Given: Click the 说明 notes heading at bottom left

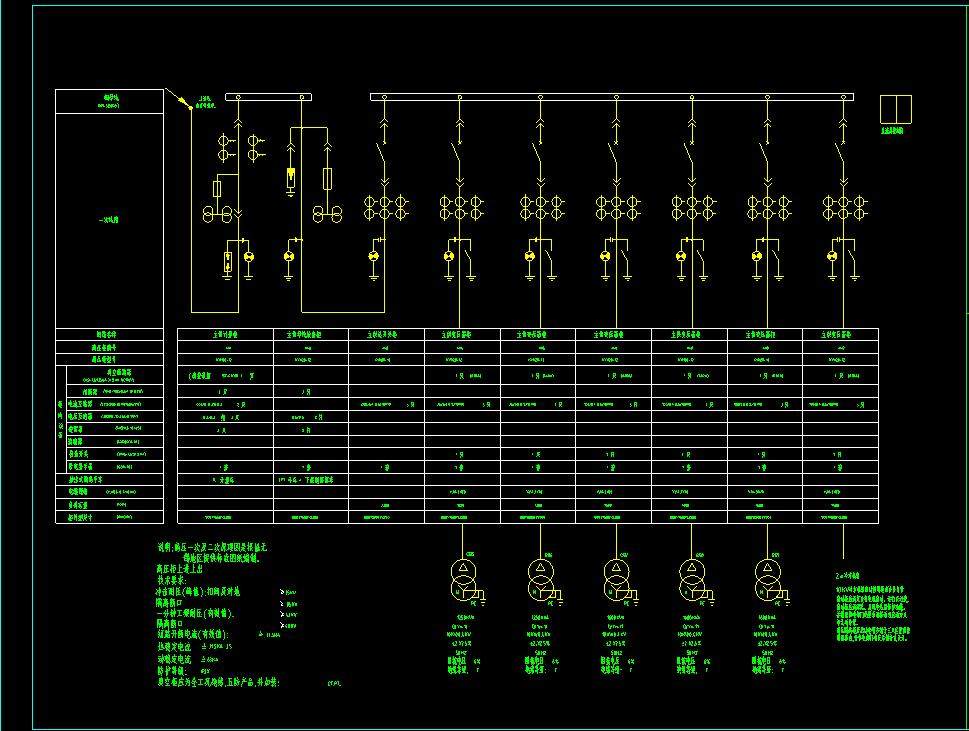Looking at the screenshot, I should [211, 554].
